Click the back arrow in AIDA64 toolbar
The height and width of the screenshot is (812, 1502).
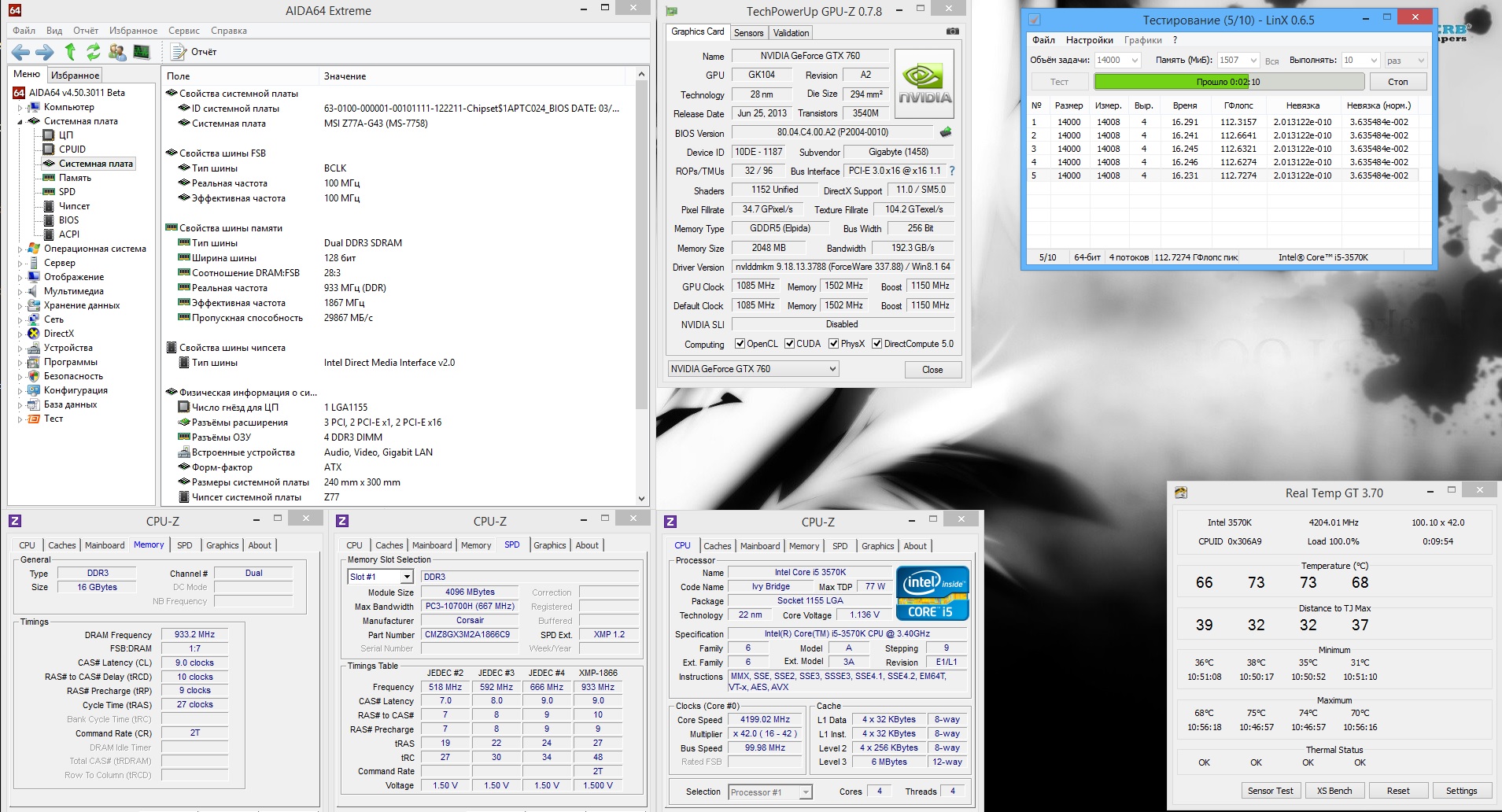pos(21,52)
